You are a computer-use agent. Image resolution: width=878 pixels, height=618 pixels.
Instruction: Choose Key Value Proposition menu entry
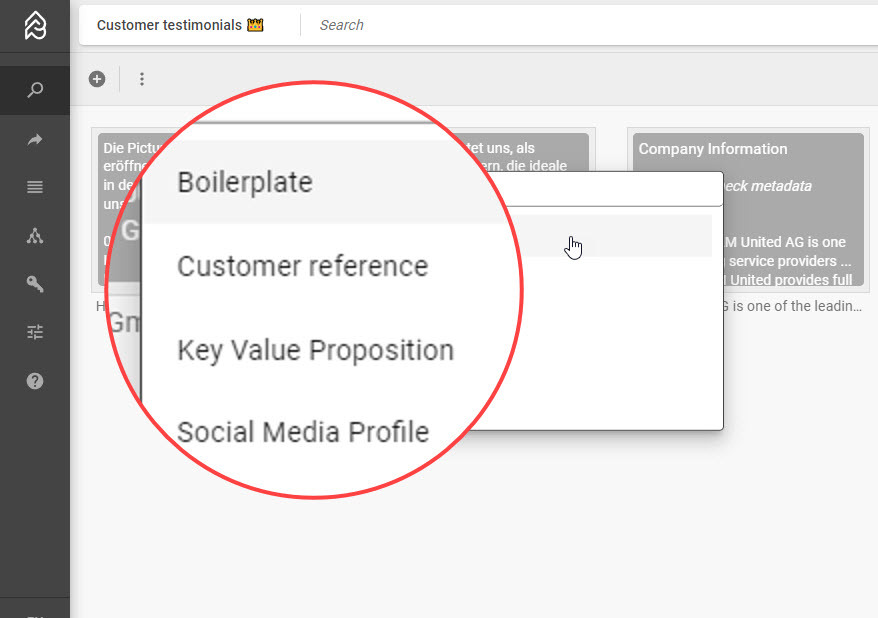point(315,350)
